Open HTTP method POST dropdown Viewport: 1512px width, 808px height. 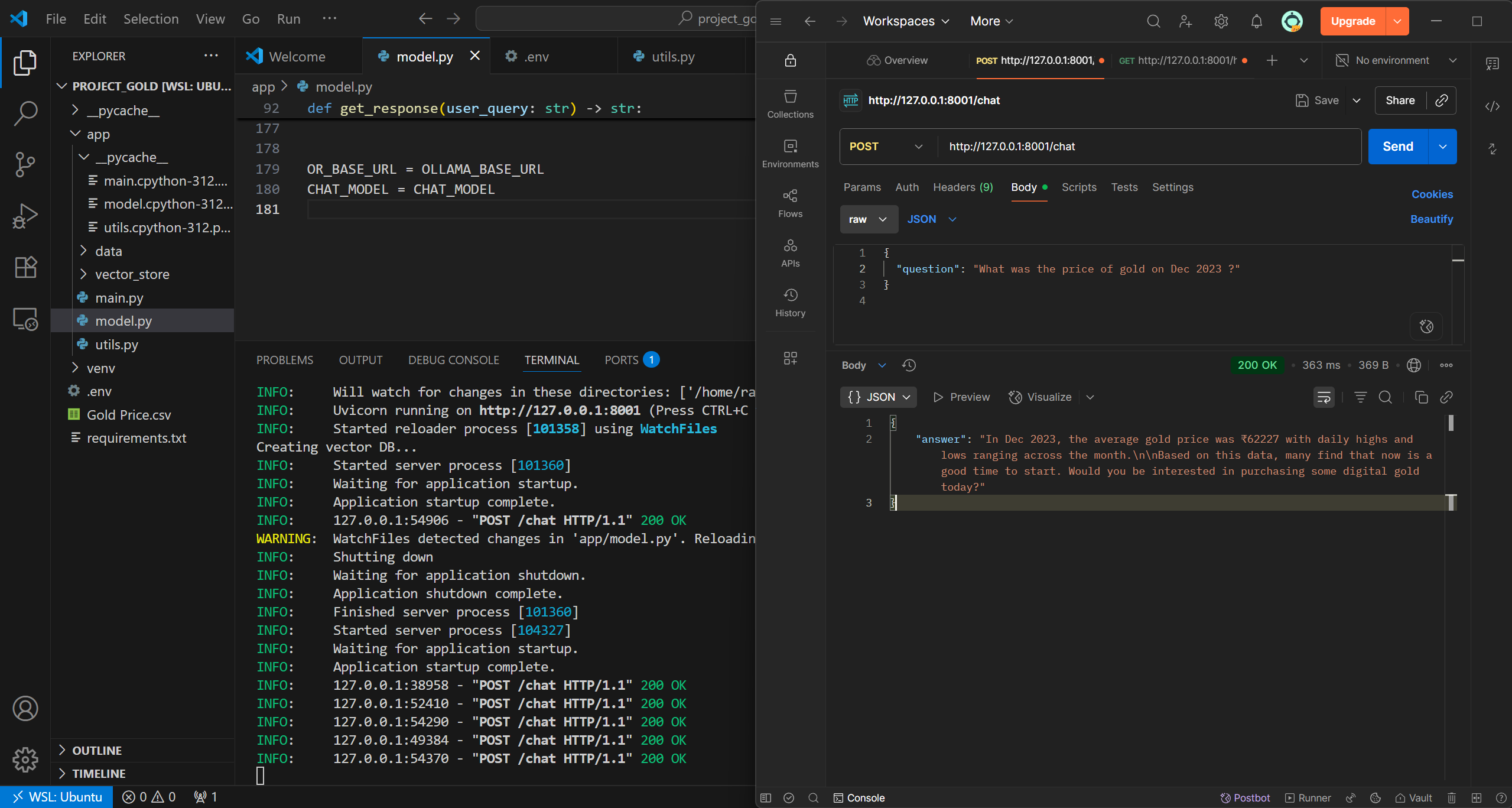pyautogui.click(x=886, y=147)
